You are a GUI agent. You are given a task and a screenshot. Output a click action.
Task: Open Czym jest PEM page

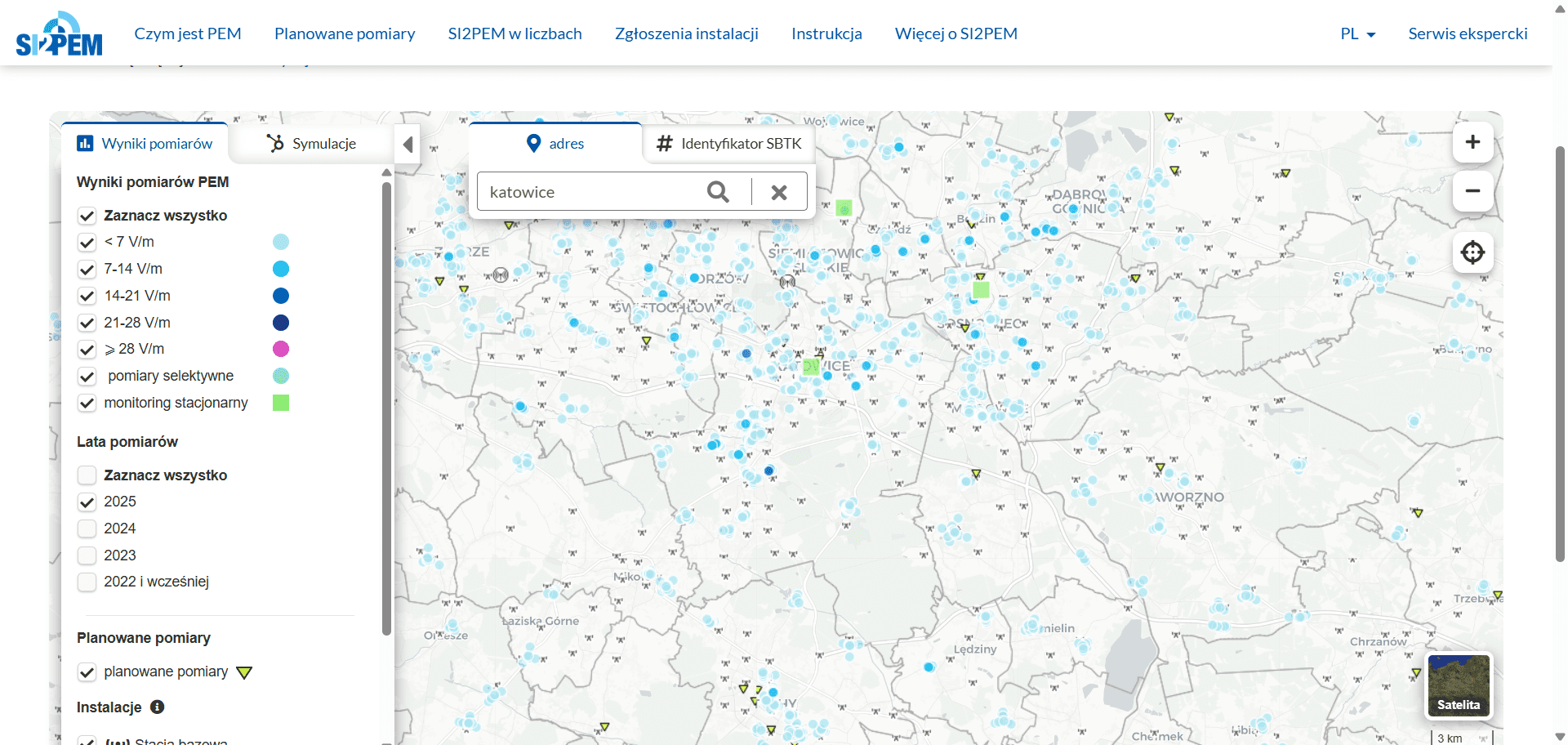[x=188, y=33]
